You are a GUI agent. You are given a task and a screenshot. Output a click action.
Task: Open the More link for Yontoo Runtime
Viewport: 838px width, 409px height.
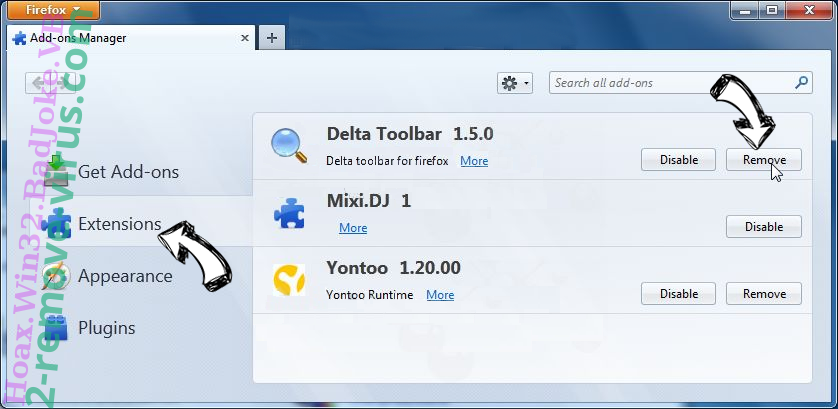point(440,295)
